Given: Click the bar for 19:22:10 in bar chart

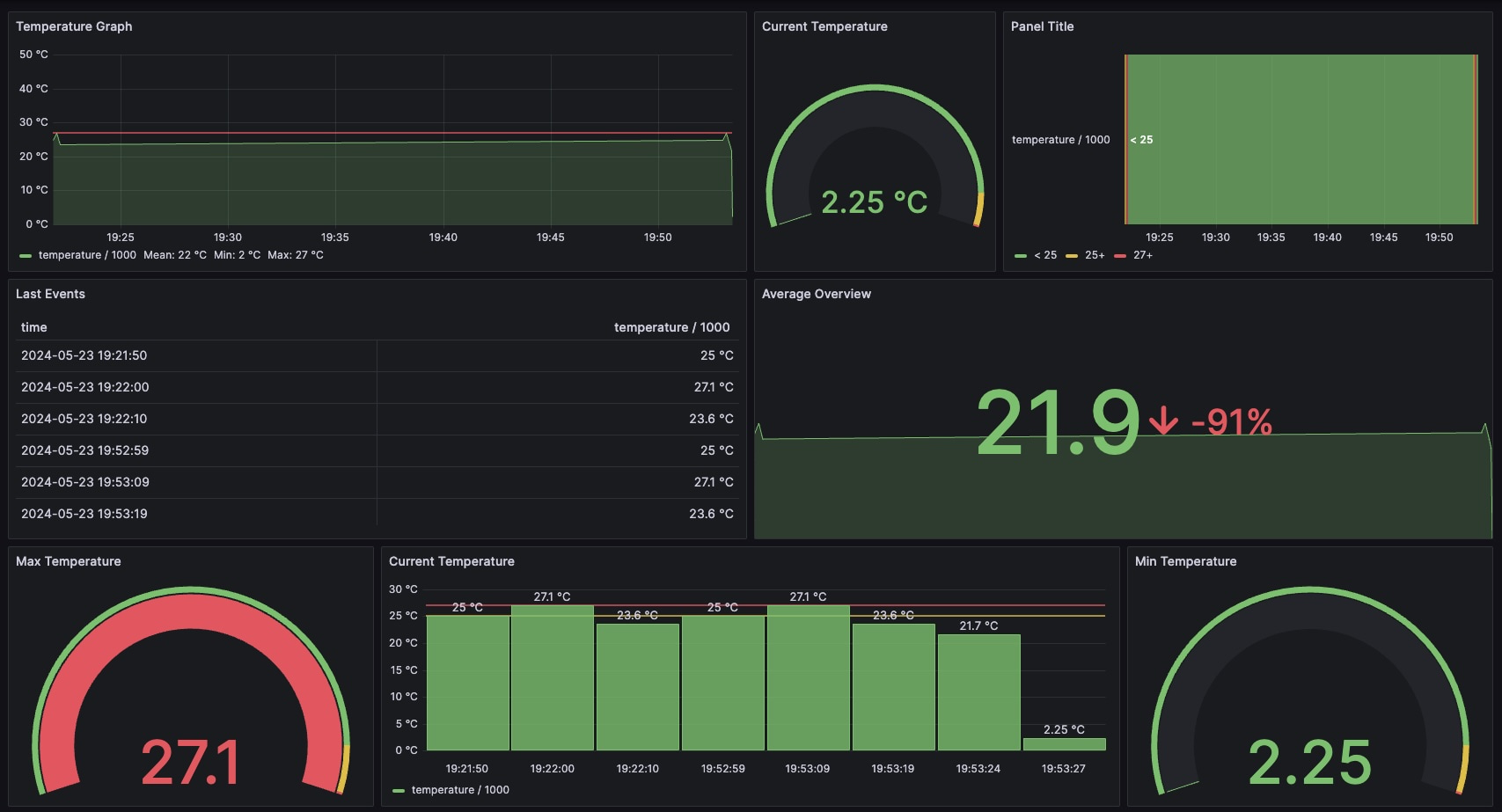Looking at the screenshot, I should (638, 687).
